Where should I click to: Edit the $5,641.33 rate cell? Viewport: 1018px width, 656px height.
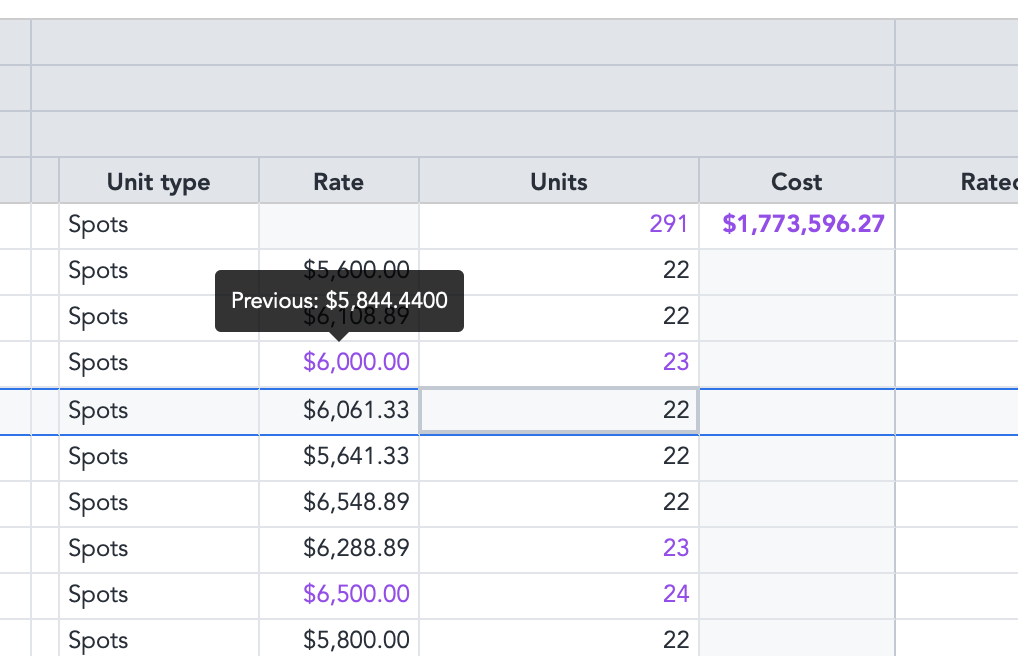339,457
